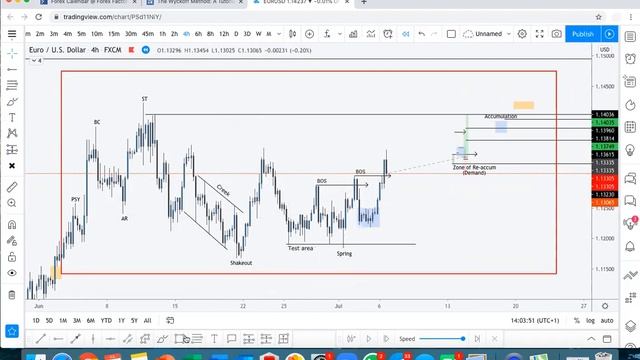Open the chart patterns tool

pos(12,133)
